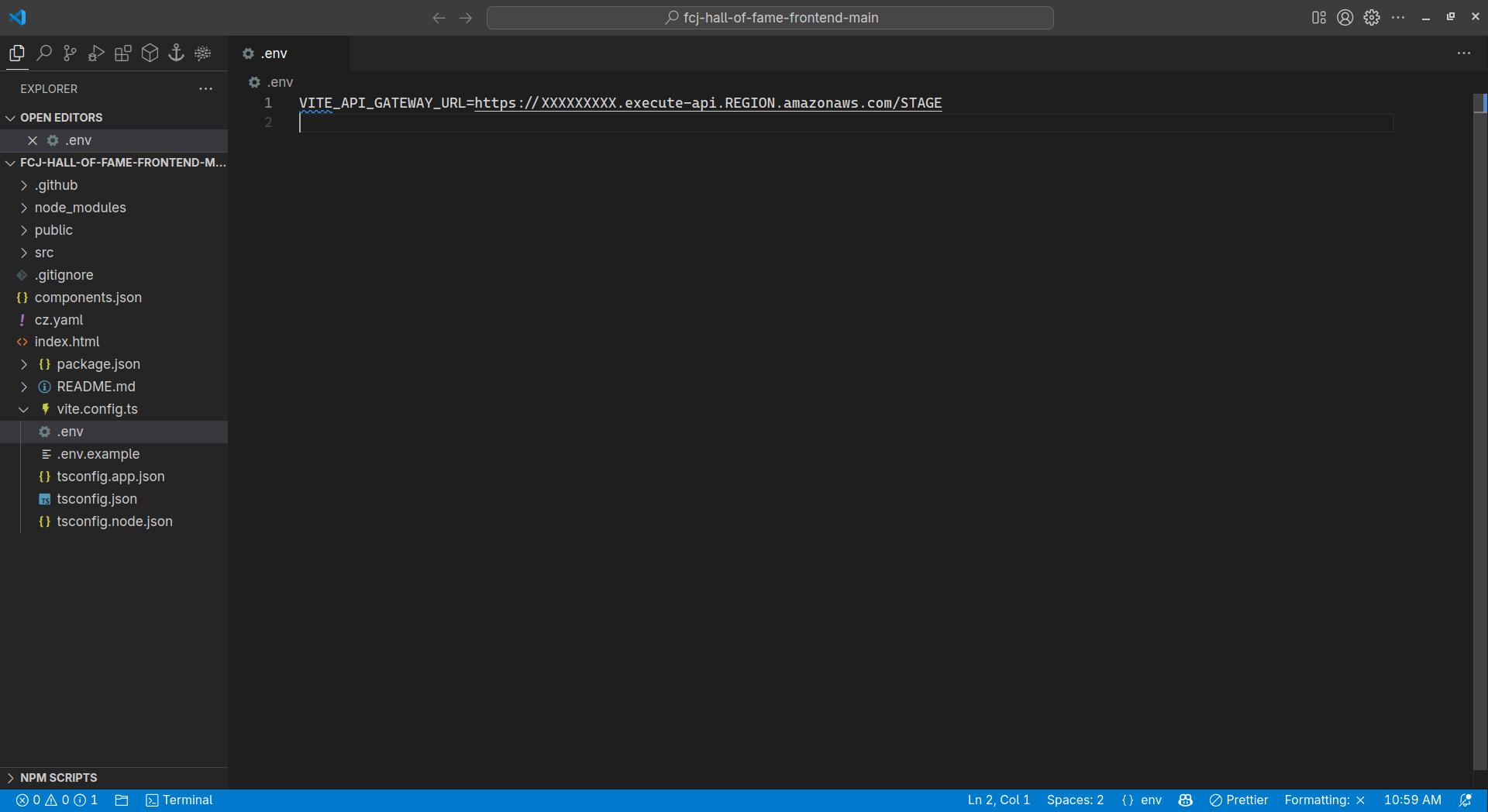Open the cz.yaml file
The height and width of the screenshot is (812, 1488).
114,320
